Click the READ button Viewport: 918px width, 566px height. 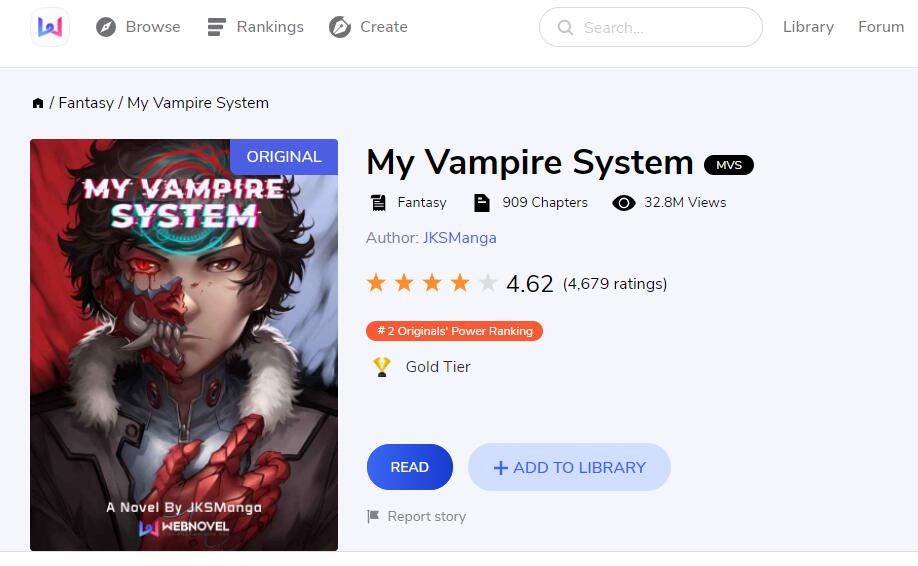[410, 467]
